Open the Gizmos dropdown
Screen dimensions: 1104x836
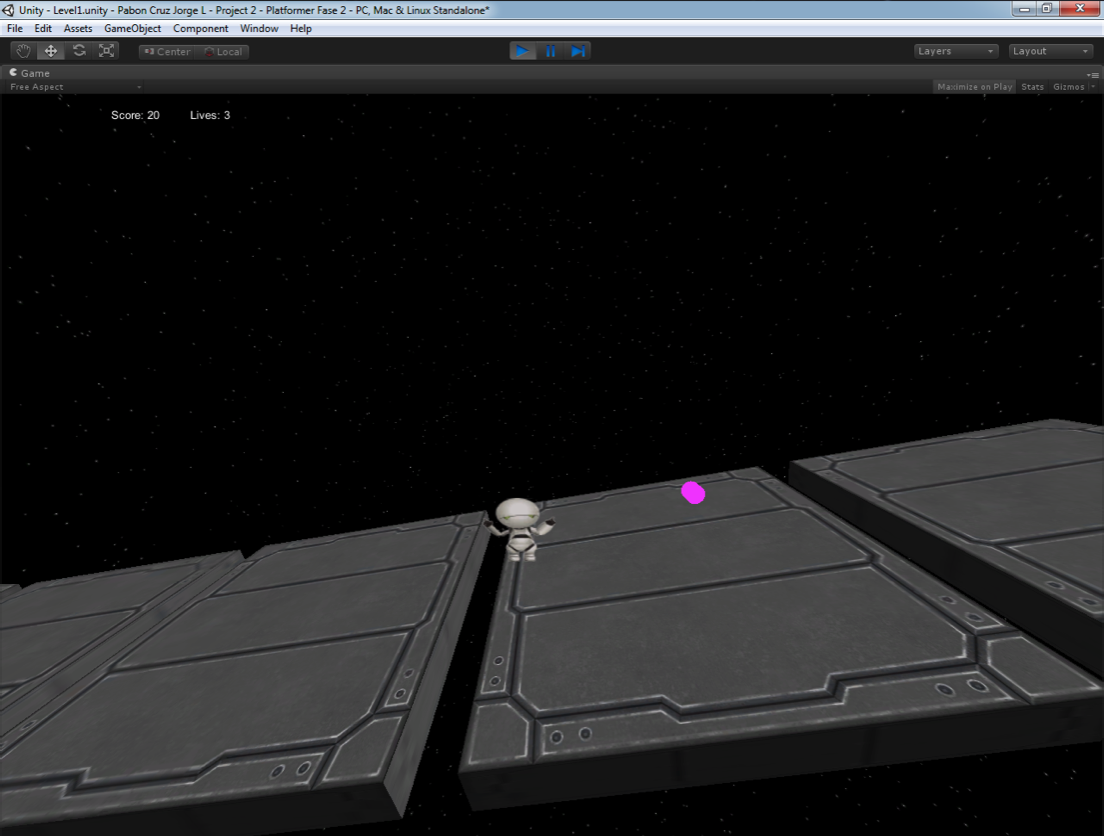click(1073, 87)
